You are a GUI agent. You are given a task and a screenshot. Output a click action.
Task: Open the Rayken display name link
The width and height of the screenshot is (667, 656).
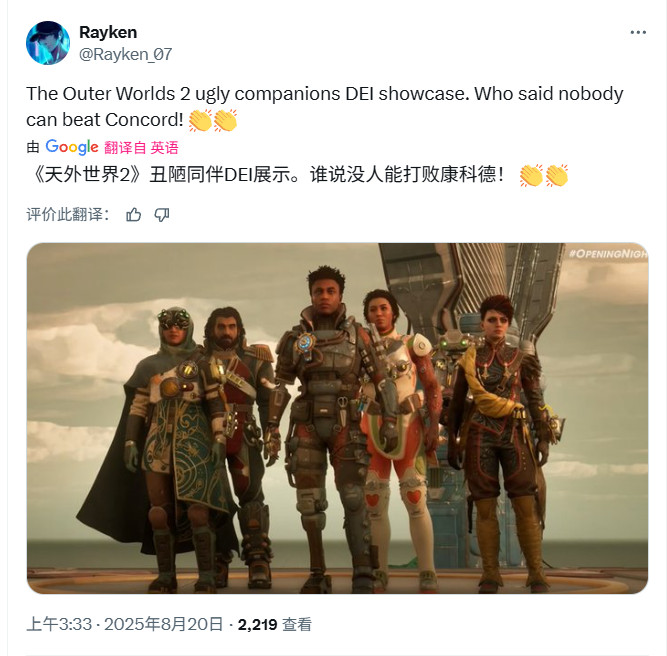pos(108,32)
